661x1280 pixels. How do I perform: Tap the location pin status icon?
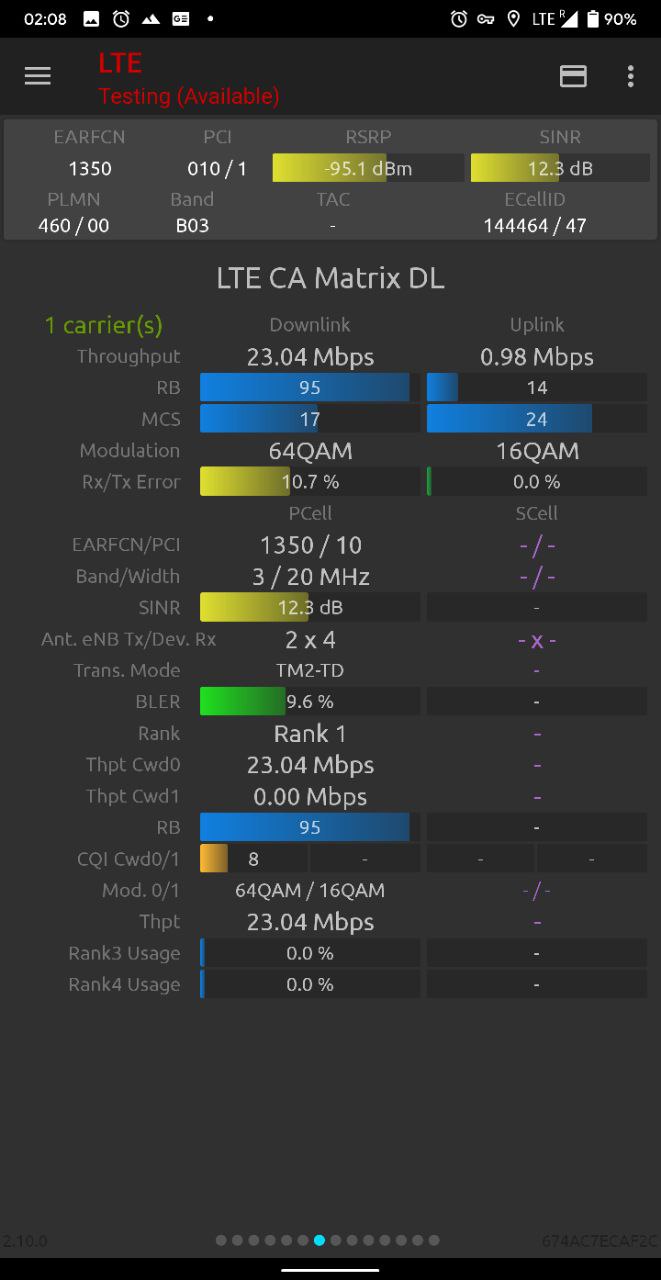(514, 19)
